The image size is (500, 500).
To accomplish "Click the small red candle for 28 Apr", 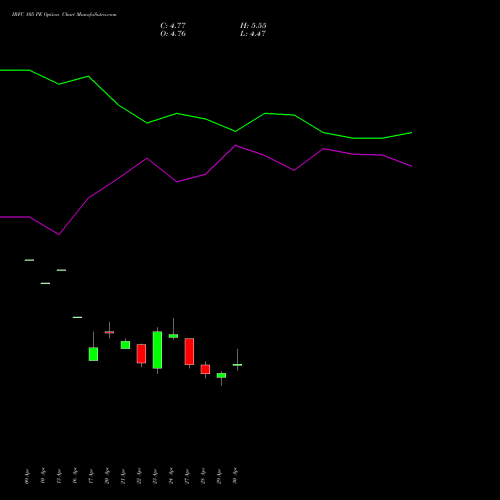I will 205,369.
